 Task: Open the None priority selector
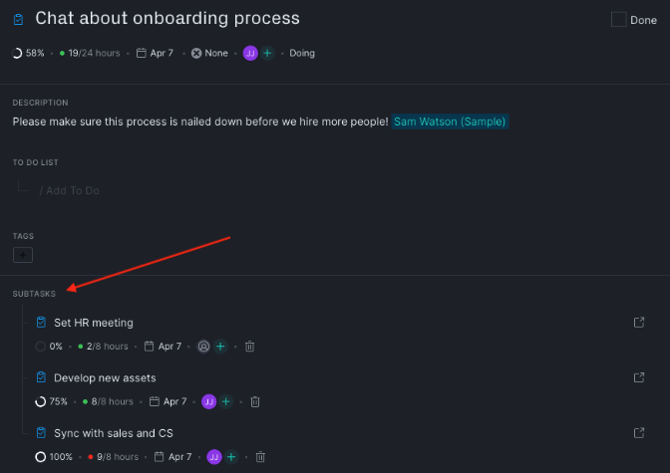tap(209, 53)
